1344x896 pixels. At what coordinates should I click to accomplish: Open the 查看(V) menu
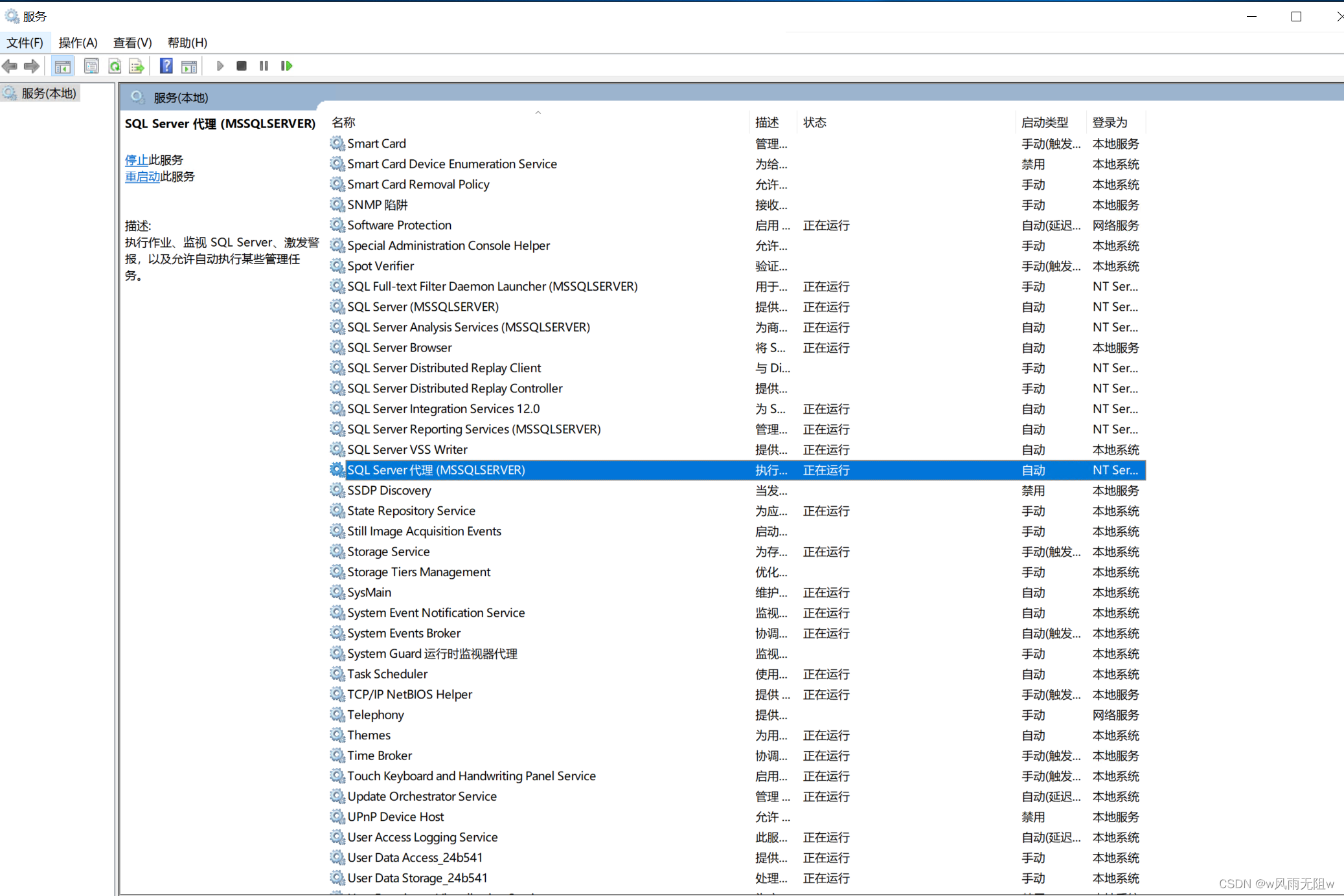132,43
